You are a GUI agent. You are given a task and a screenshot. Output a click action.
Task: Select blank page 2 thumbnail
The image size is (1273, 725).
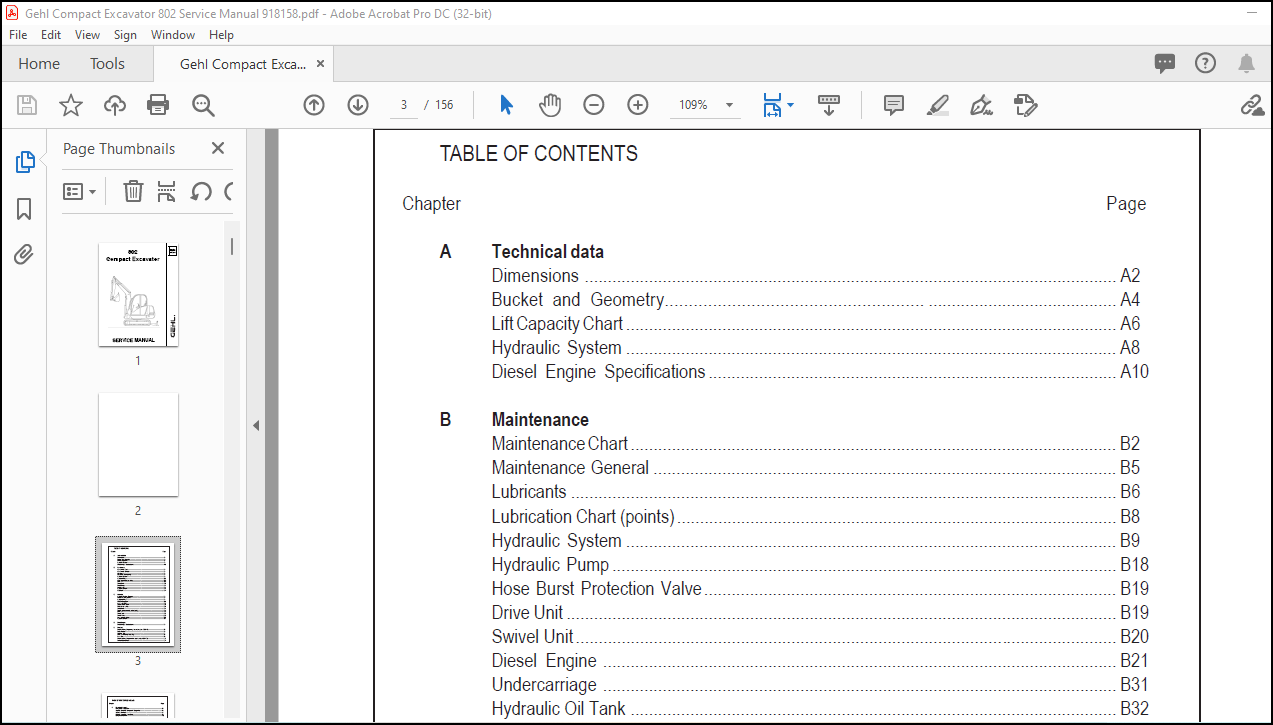pyautogui.click(x=138, y=445)
